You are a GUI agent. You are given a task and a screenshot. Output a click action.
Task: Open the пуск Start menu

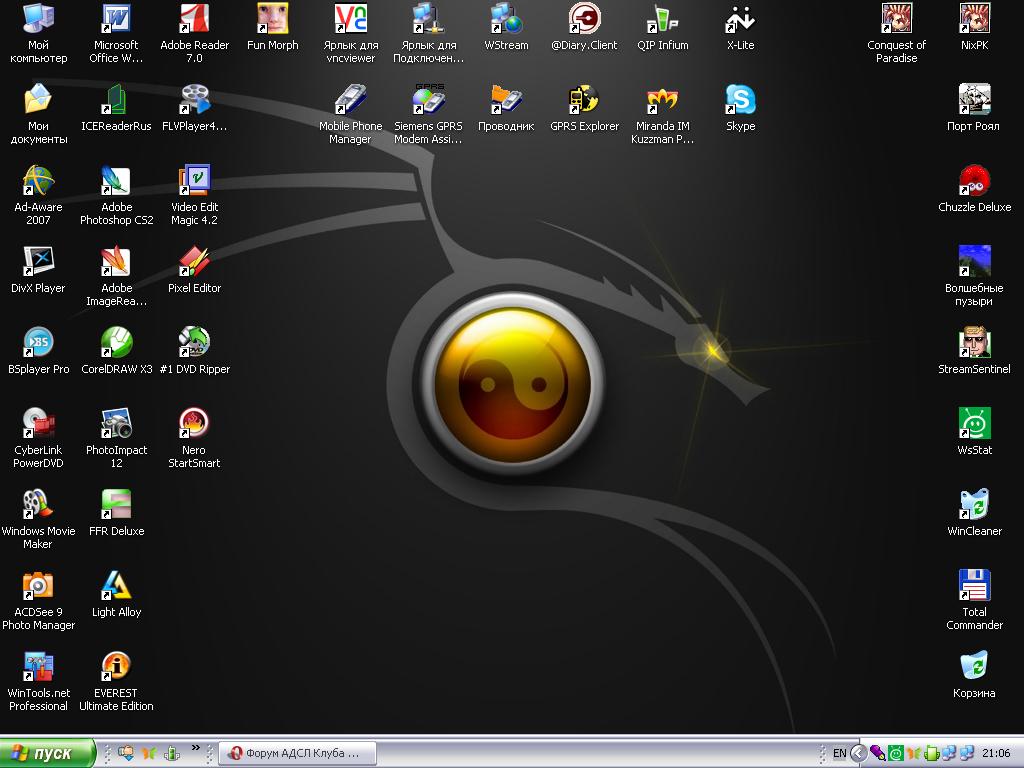pyautogui.click(x=47, y=753)
